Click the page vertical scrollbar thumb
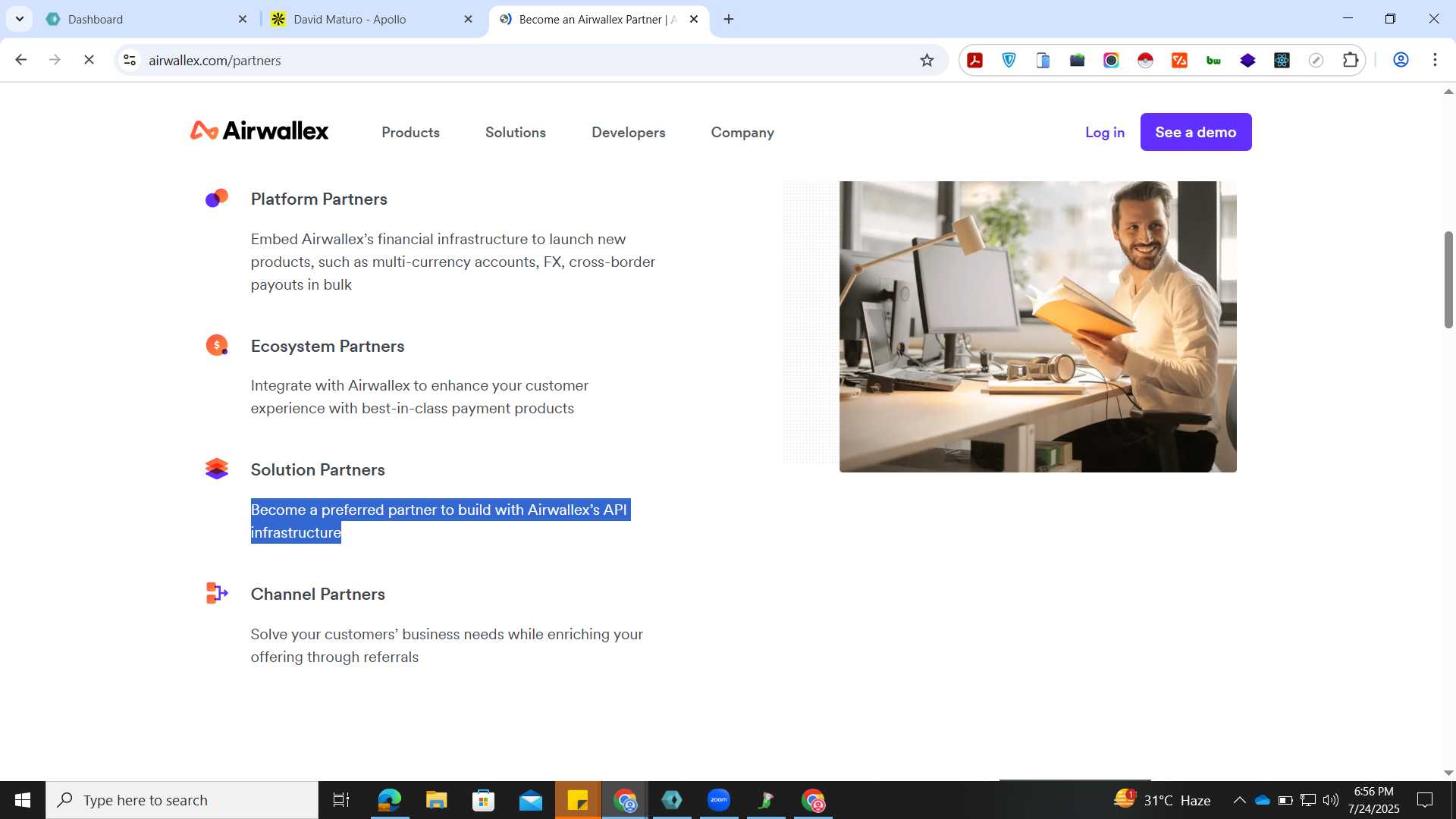Image resolution: width=1456 pixels, height=819 pixels. (x=1448, y=279)
